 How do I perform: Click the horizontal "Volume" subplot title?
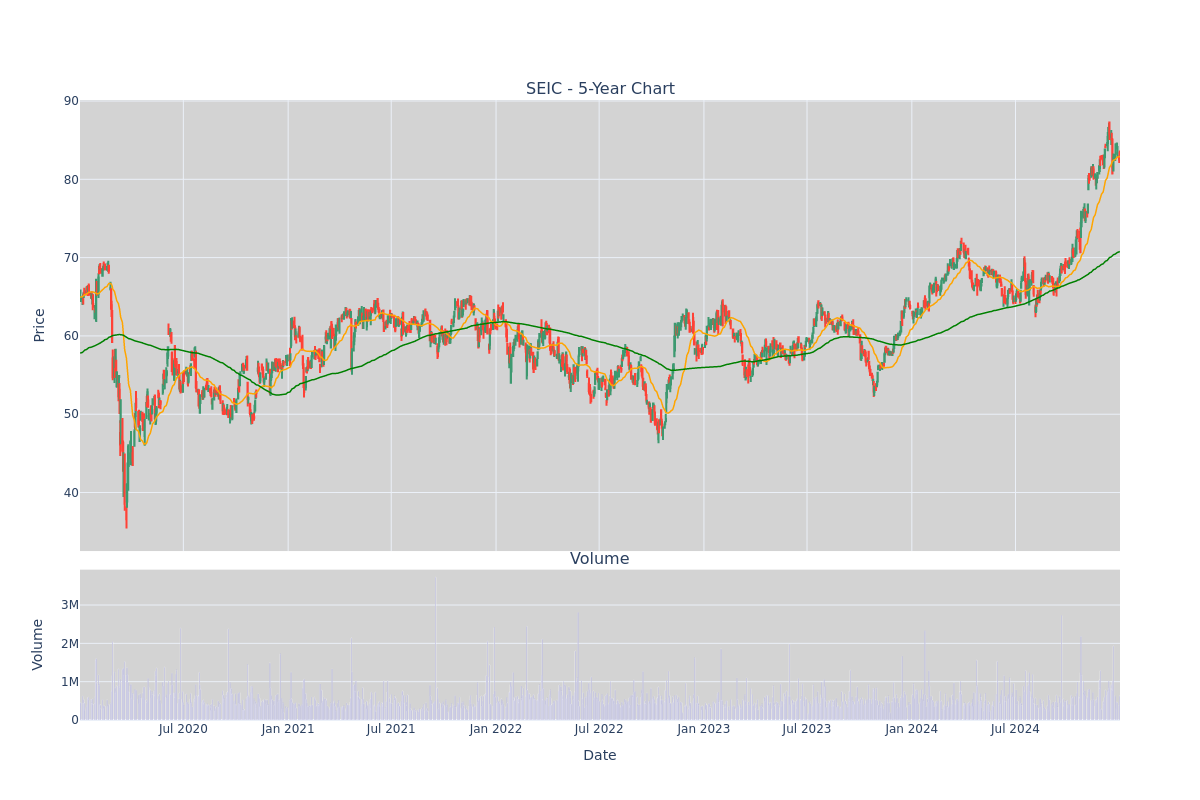(600, 559)
